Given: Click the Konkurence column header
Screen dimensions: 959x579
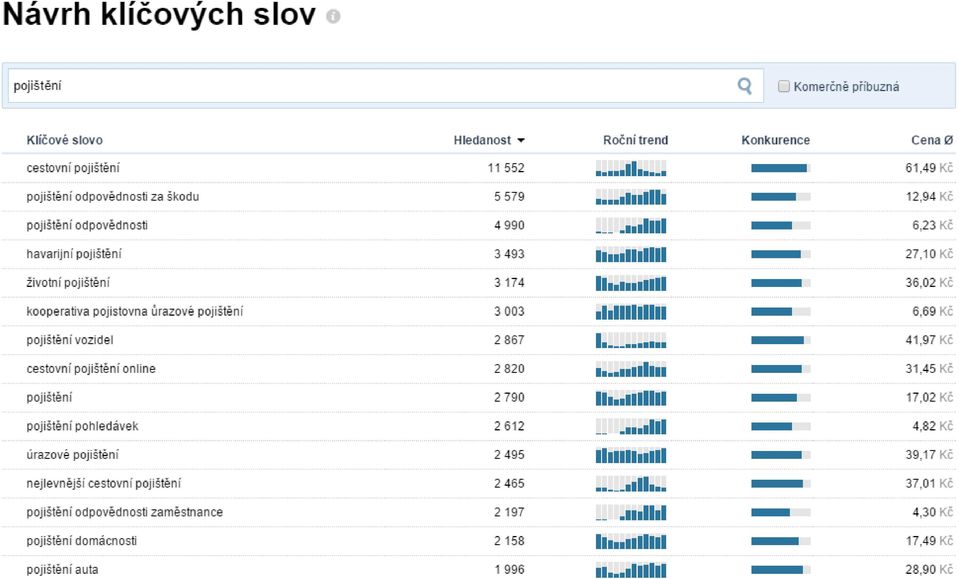Looking at the screenshot, I should (776, 140).
